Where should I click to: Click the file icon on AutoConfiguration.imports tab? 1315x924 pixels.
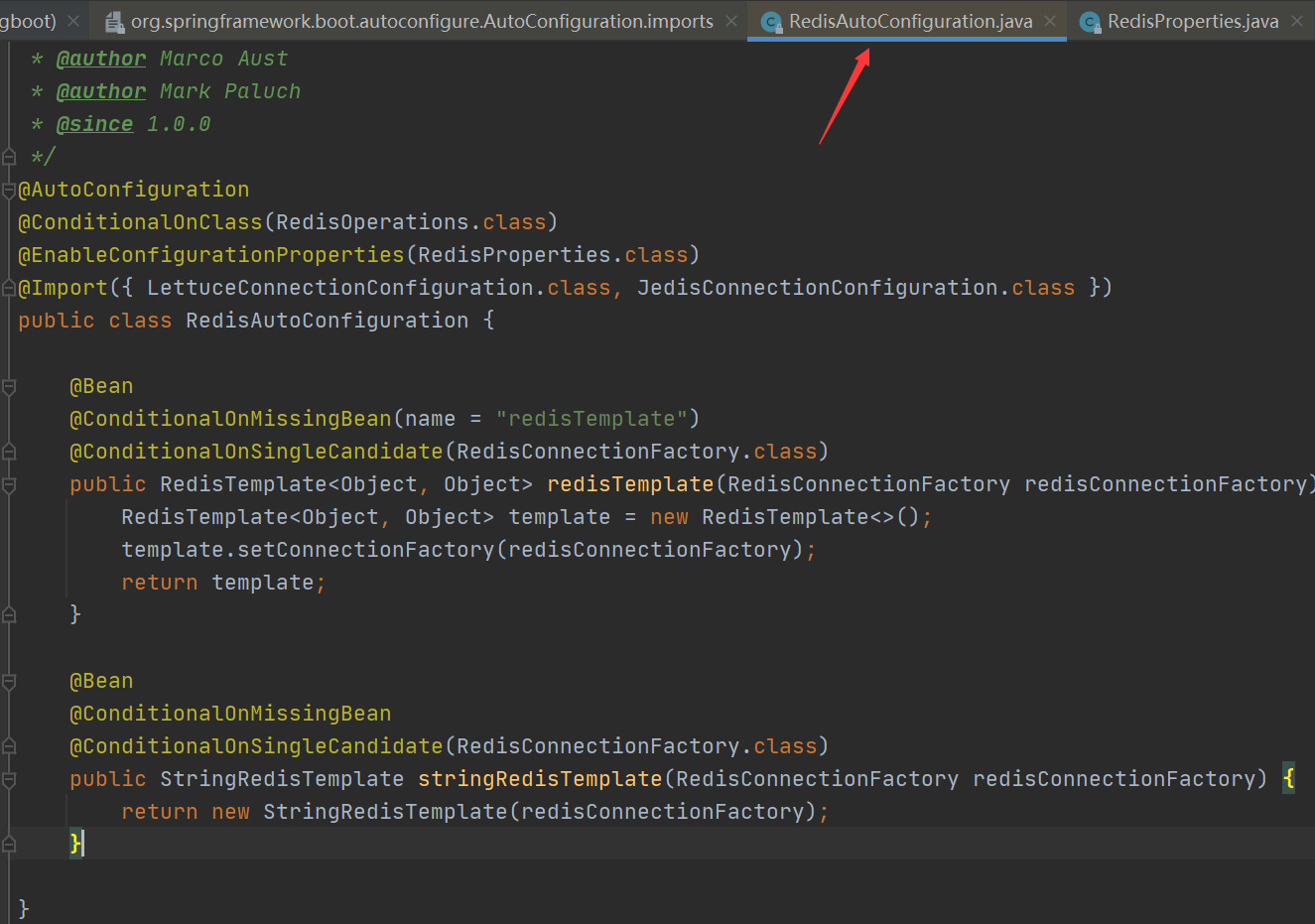pyautogui.click(x=114, y=22)
